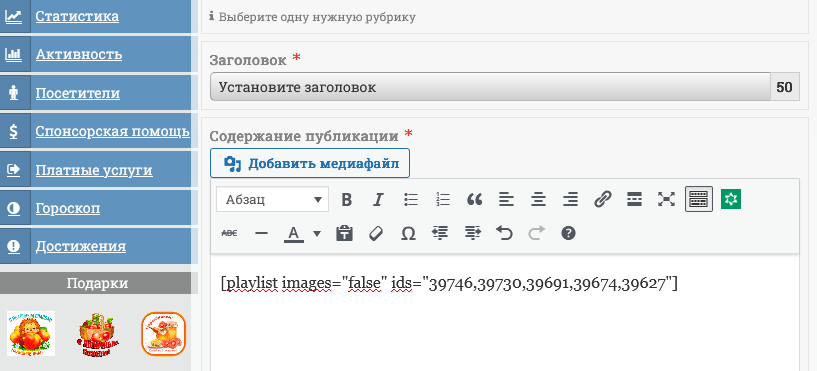Click the Платные услуги arrow icon

[x=14, y=169]
